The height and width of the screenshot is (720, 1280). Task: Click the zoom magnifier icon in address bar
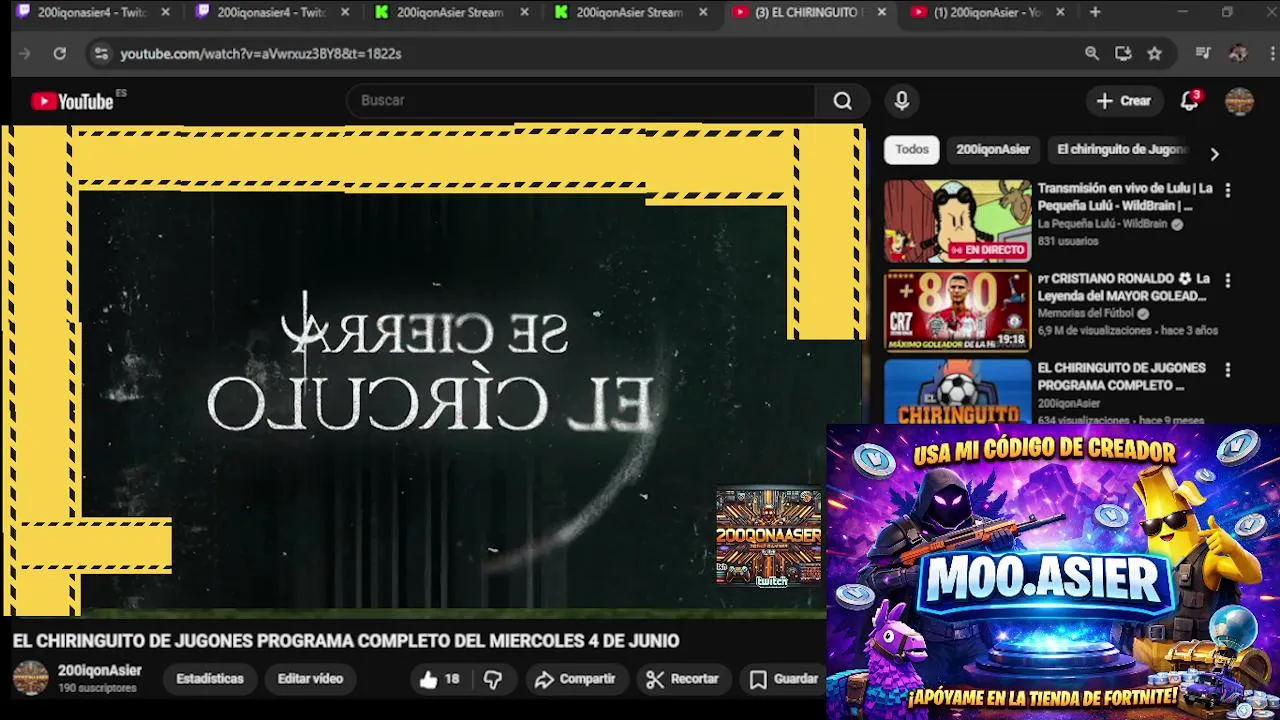[1092, 54]
